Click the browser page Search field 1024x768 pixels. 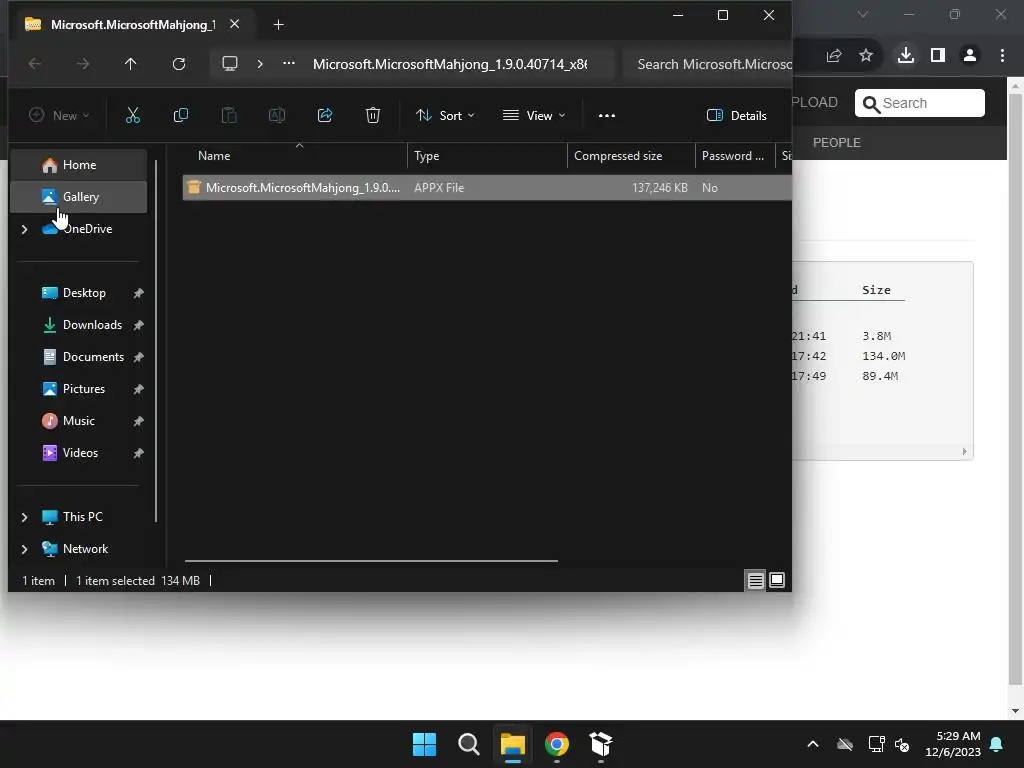coord(920,103)
